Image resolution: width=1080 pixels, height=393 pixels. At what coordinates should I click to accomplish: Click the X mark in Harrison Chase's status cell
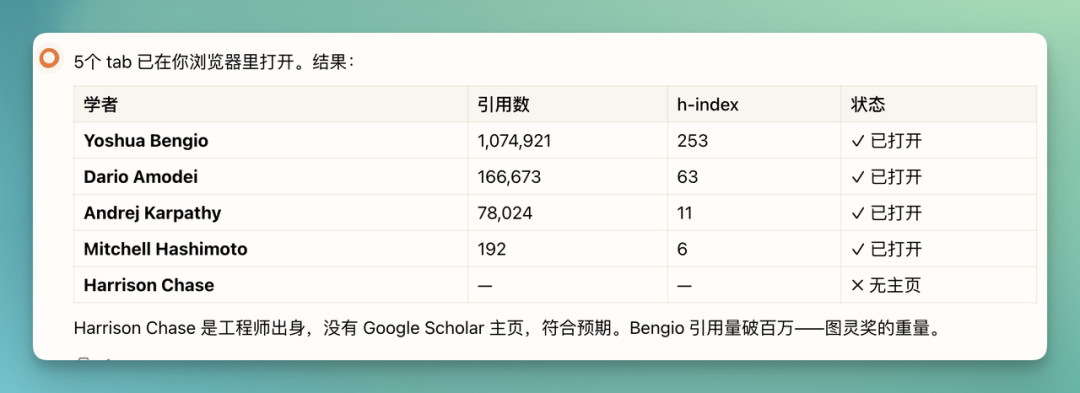pos(858,285)
